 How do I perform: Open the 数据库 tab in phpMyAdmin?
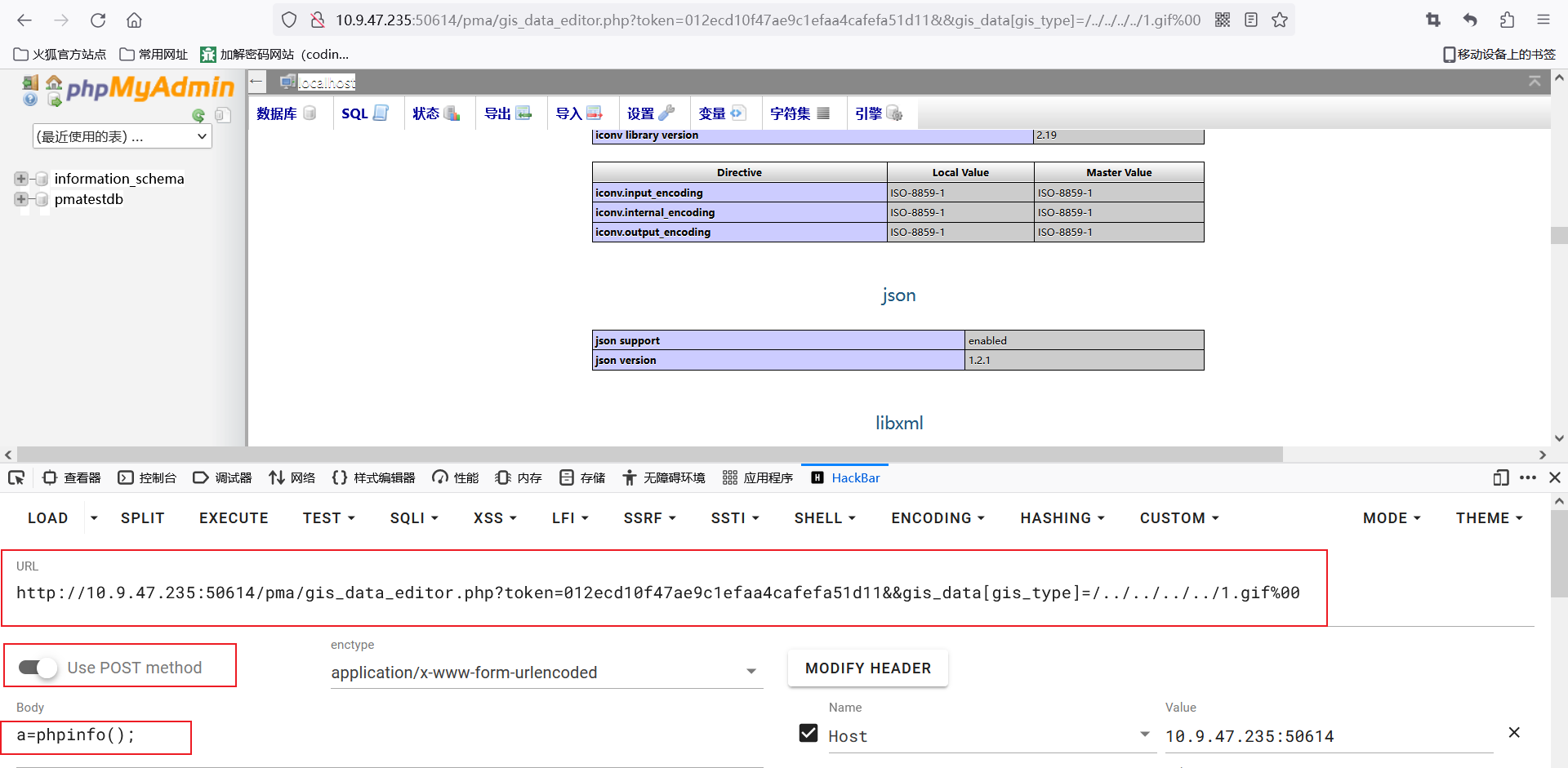click(287, 113)
